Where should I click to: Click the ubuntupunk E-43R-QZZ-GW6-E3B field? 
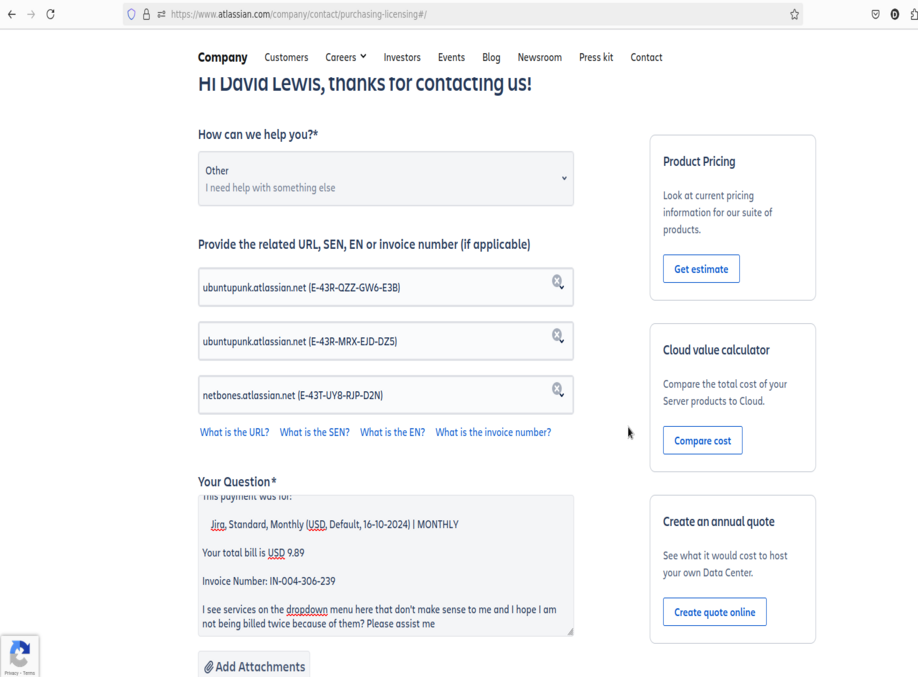[386, 287]
